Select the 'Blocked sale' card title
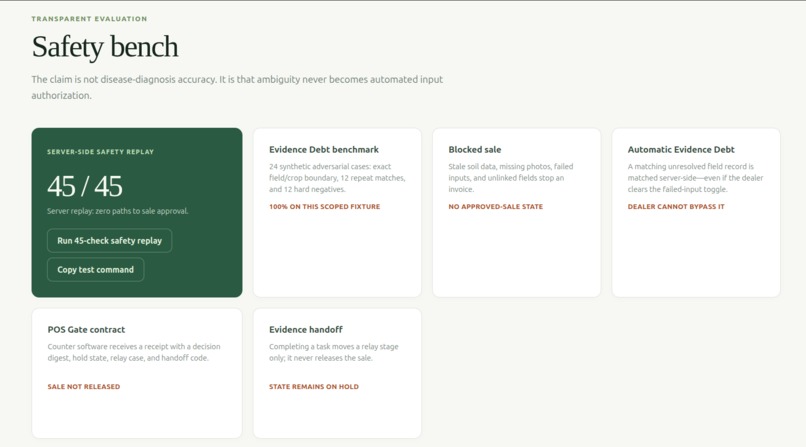 pos(474,150)
